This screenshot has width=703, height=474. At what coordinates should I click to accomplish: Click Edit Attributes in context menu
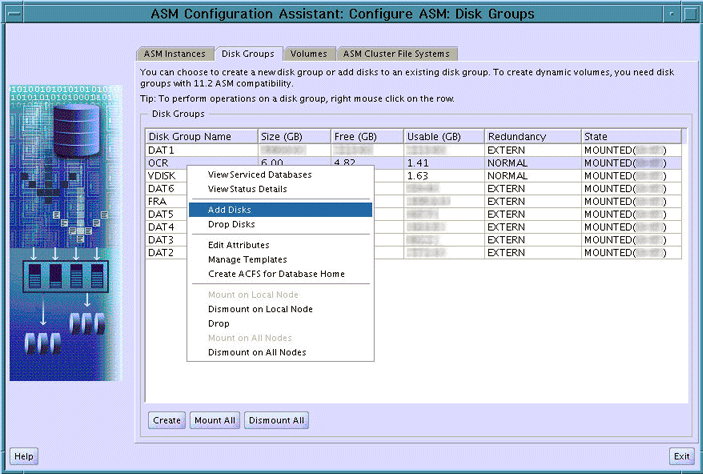tap(238, 246)
